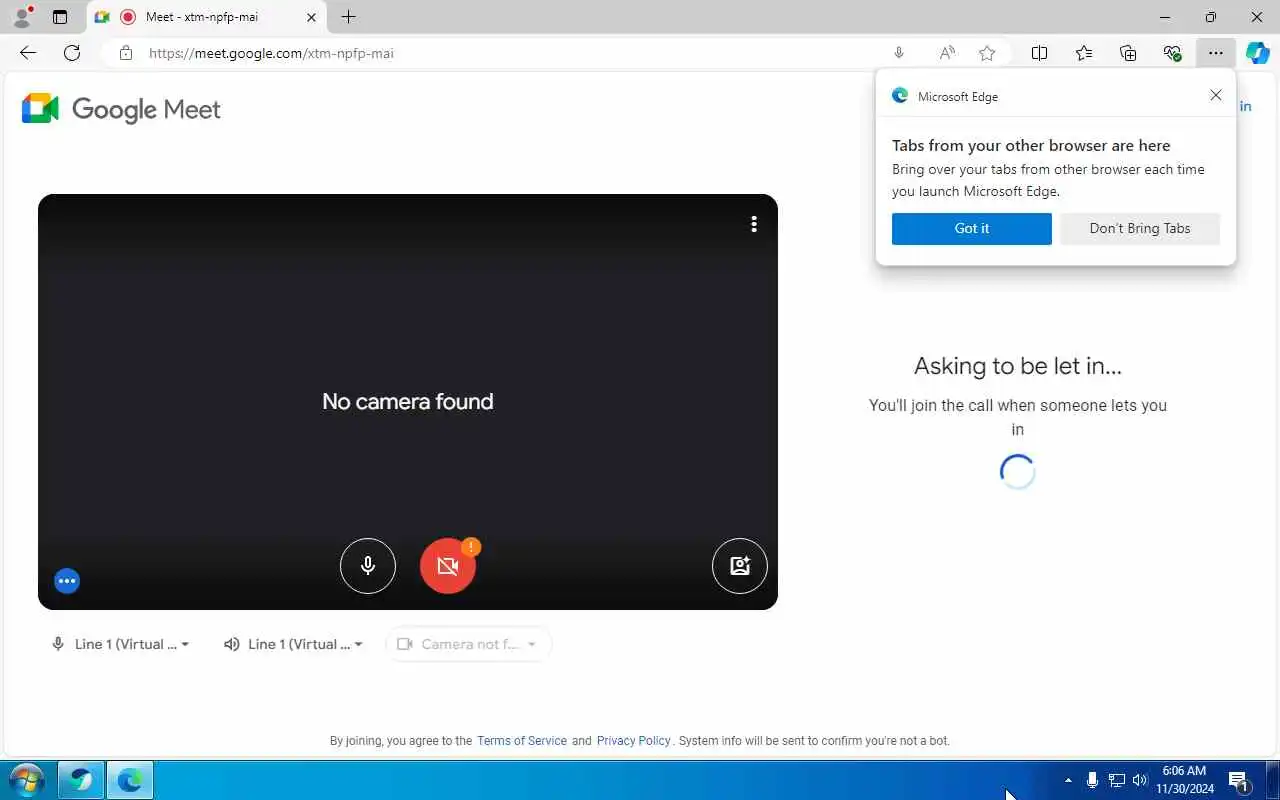1280x800 pixels.
Task: Open Privacy Policy link
Action: pyautogui.click(x=634, y=741)
